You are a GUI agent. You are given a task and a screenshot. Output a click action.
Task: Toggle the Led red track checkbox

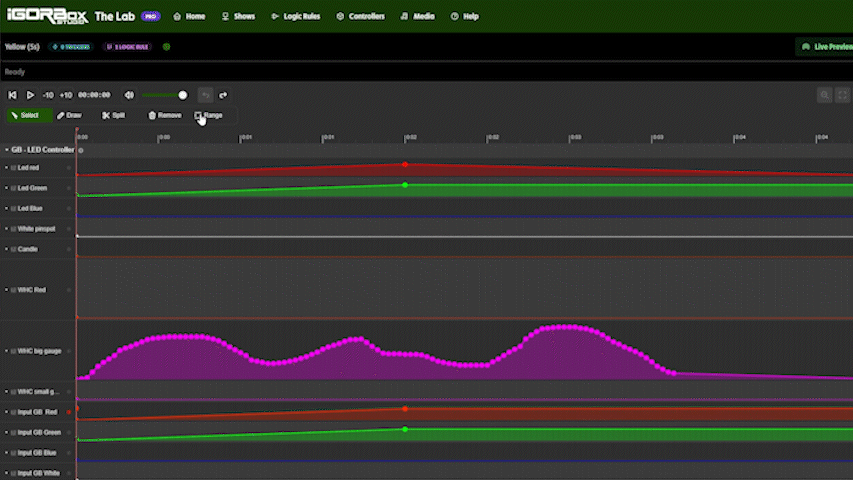[14, 168]
